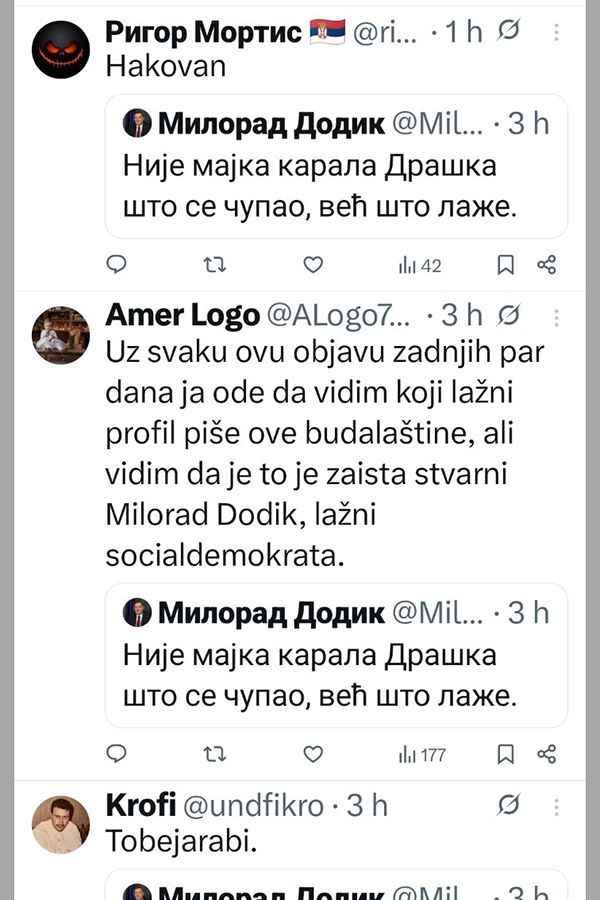Repost Amer Logo's post
The width and height of the screenshot is (600, 900).
214,754
